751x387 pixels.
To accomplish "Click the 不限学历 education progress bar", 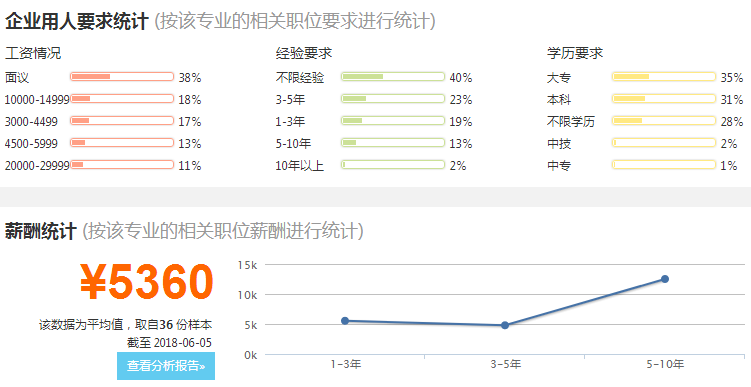I will pyautogui.click(x=664, y=121).
